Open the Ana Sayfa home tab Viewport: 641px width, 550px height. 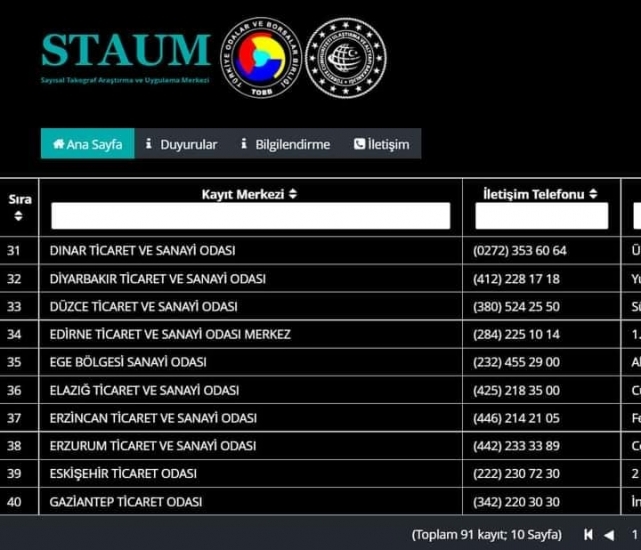[87, 144]
